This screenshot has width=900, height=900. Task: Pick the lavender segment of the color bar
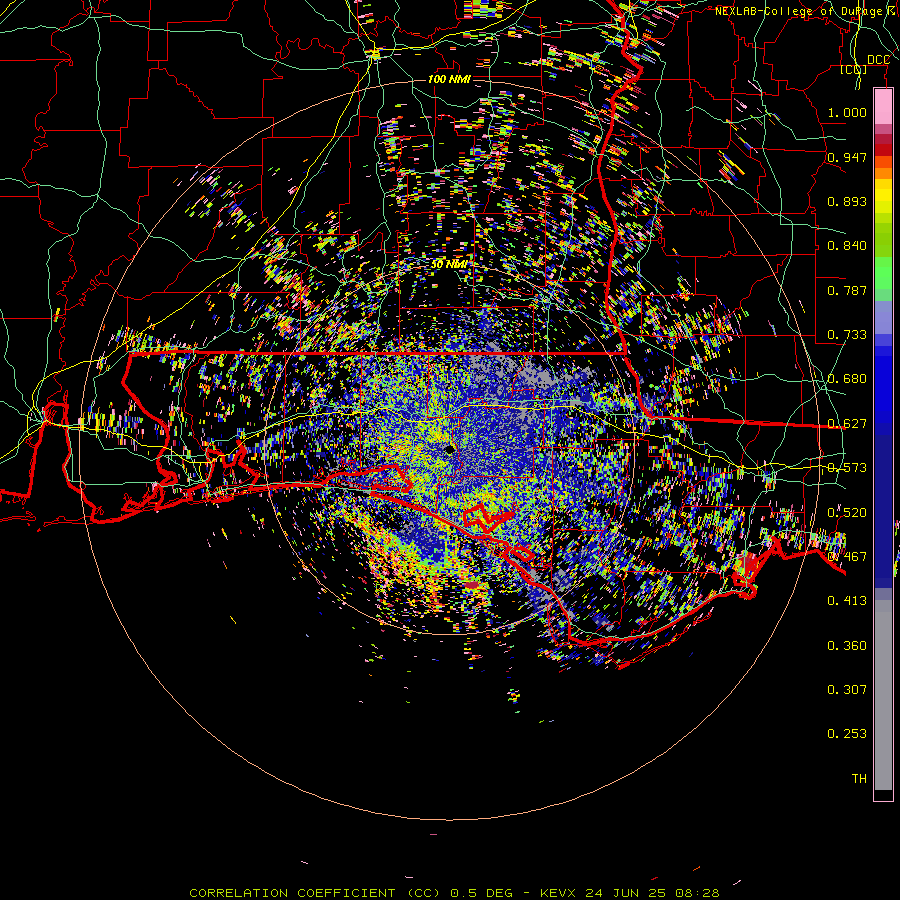(883, 317)
